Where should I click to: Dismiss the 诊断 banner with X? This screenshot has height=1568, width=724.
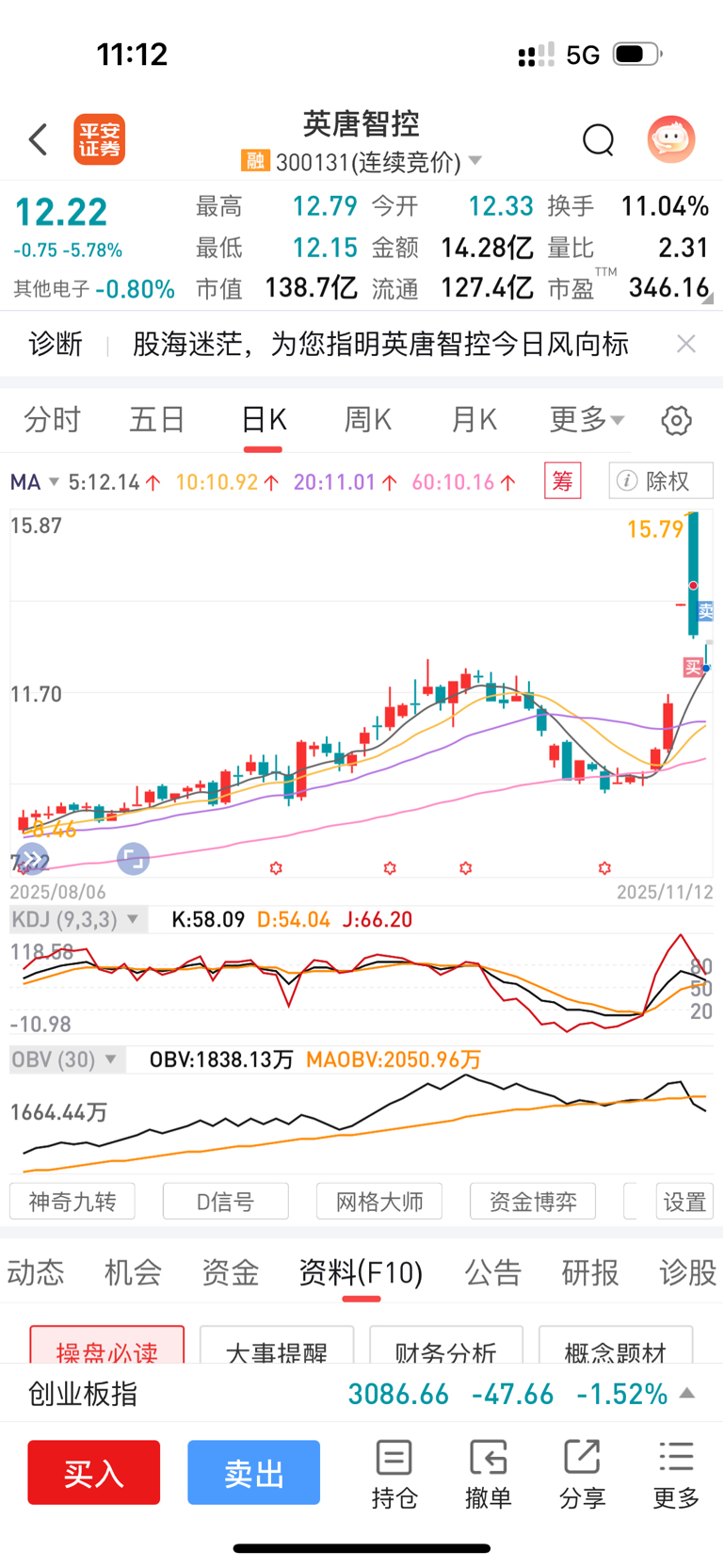pyautogui.click(x=686, y=344)
